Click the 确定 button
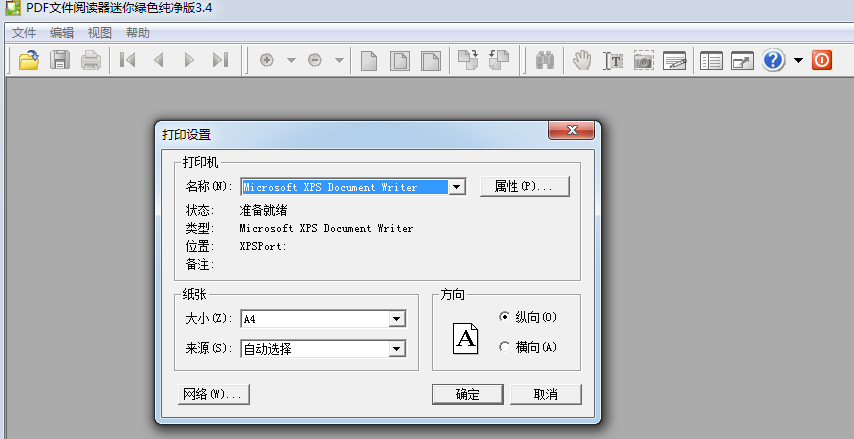854x439 pixels. pos(467,394)
